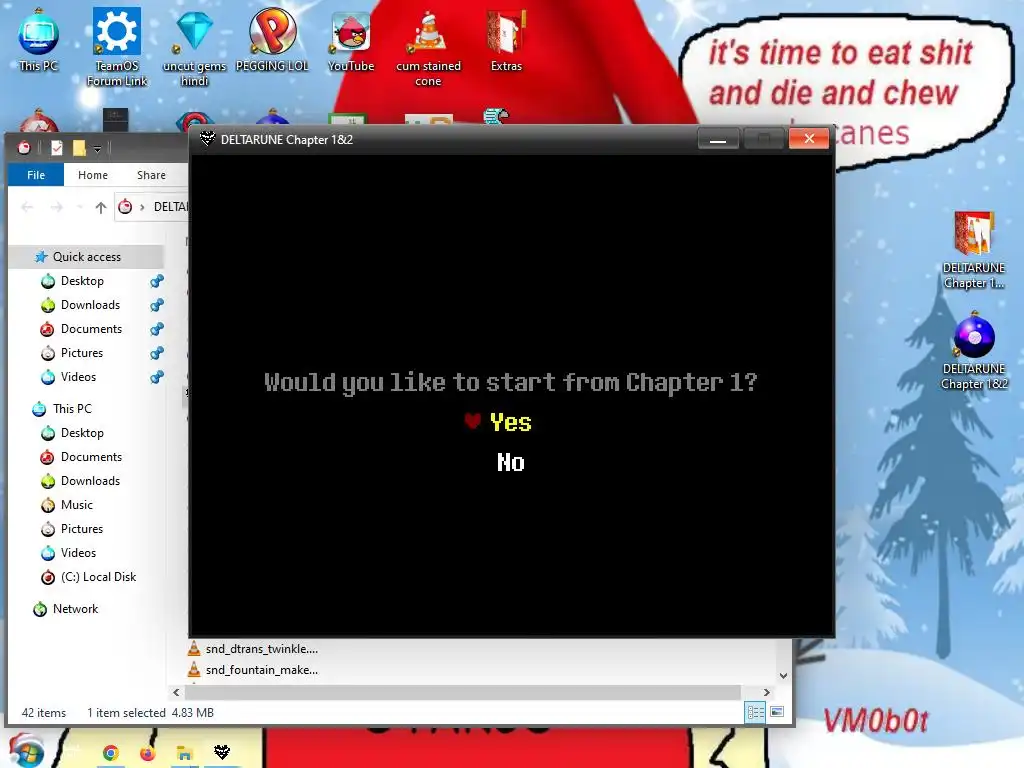Click New folder icon in Explorer title bar

point(79,148)
